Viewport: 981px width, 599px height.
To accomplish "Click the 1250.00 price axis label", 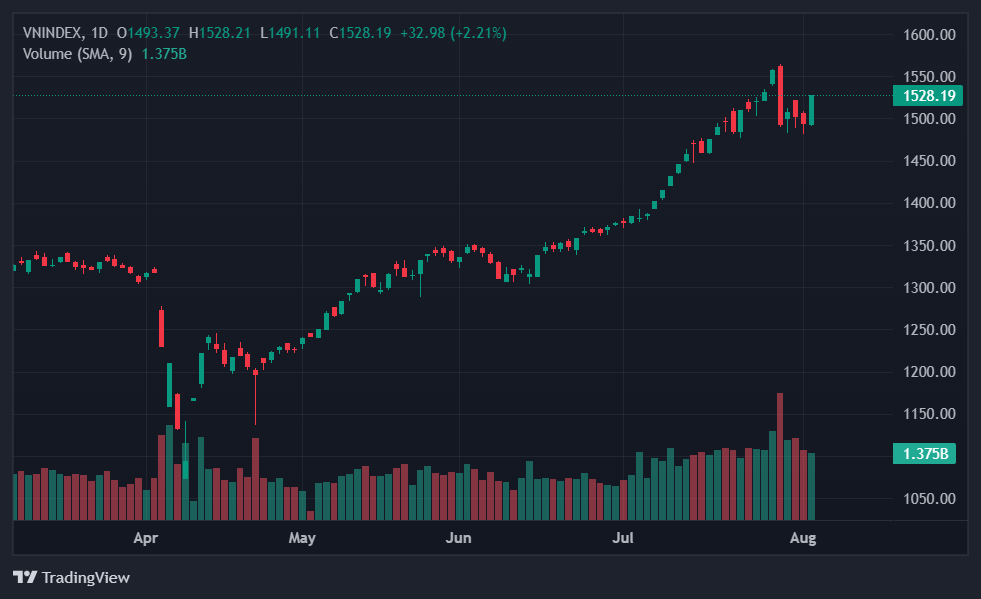I will (929, 330).
